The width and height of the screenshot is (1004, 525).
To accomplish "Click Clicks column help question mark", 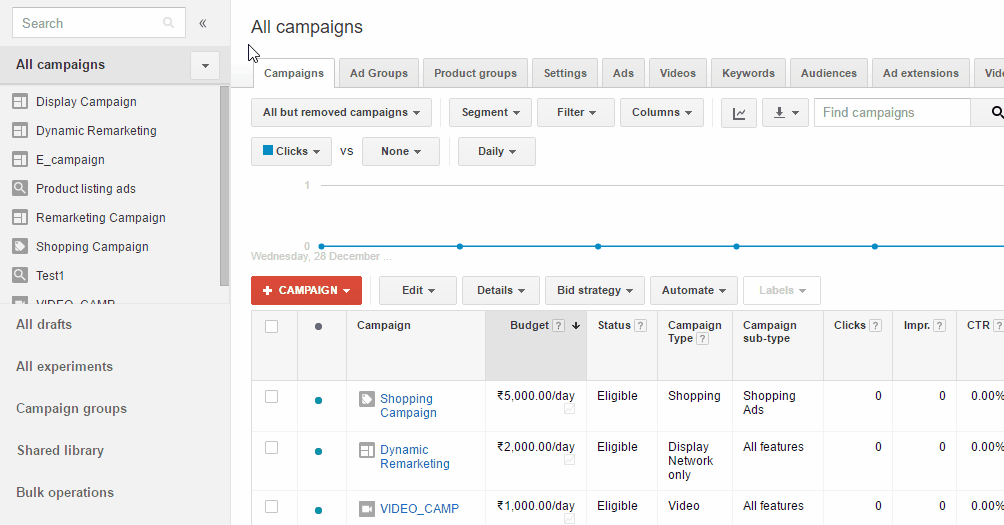I will click(875, 325).
